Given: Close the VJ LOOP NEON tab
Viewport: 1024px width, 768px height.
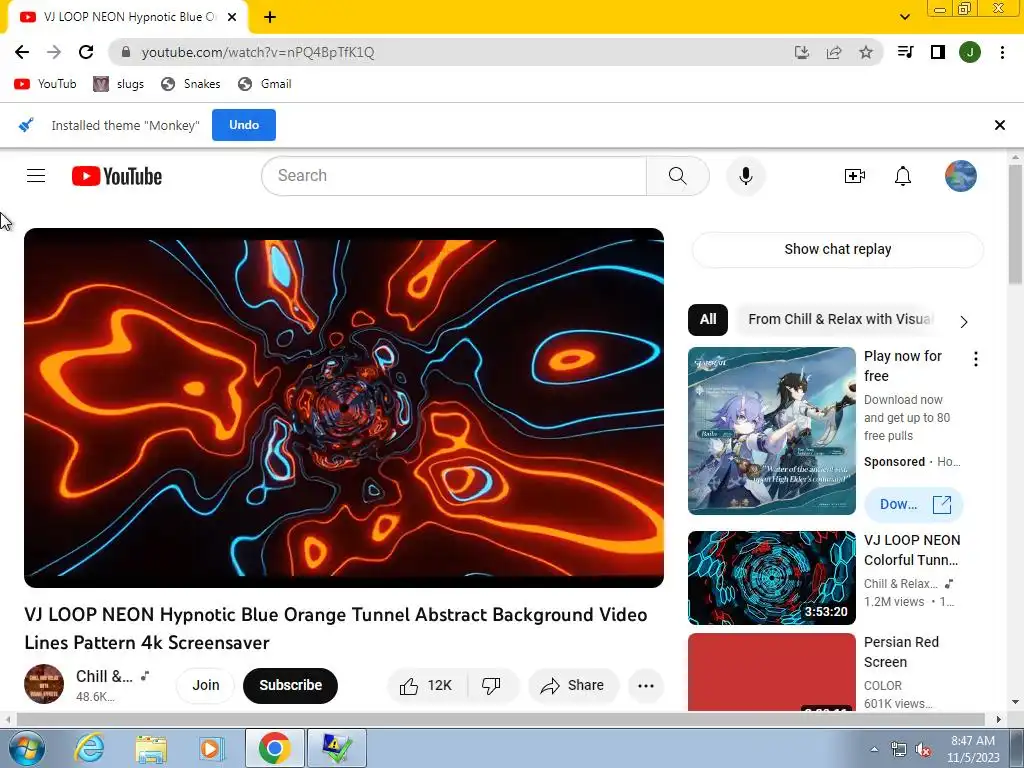Looking at the screenshot, I should 232,17.
